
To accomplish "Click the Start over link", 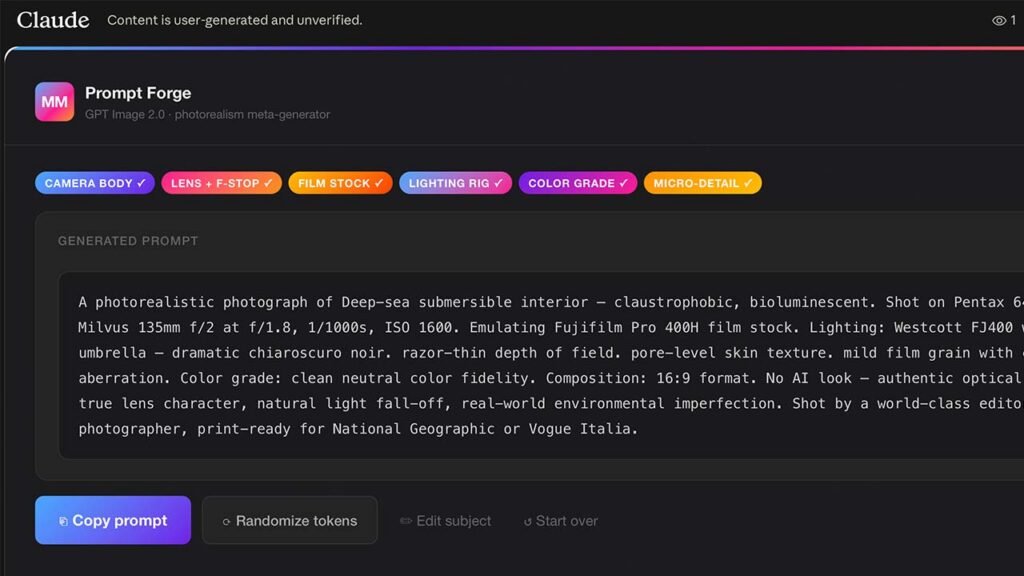I will (560, 521).
